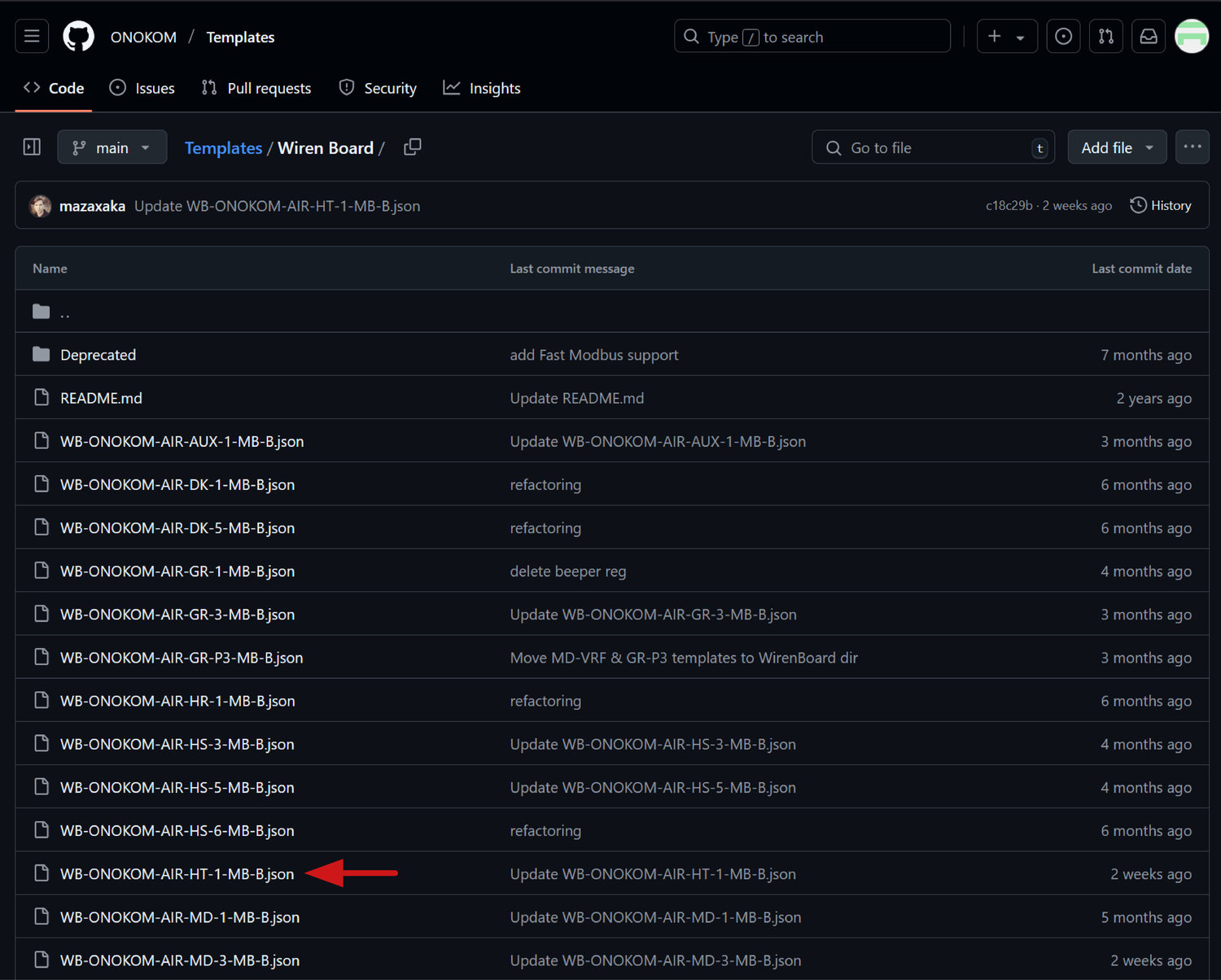
Task: Switch to the Pull requests tab
Action: click(256, 88)
